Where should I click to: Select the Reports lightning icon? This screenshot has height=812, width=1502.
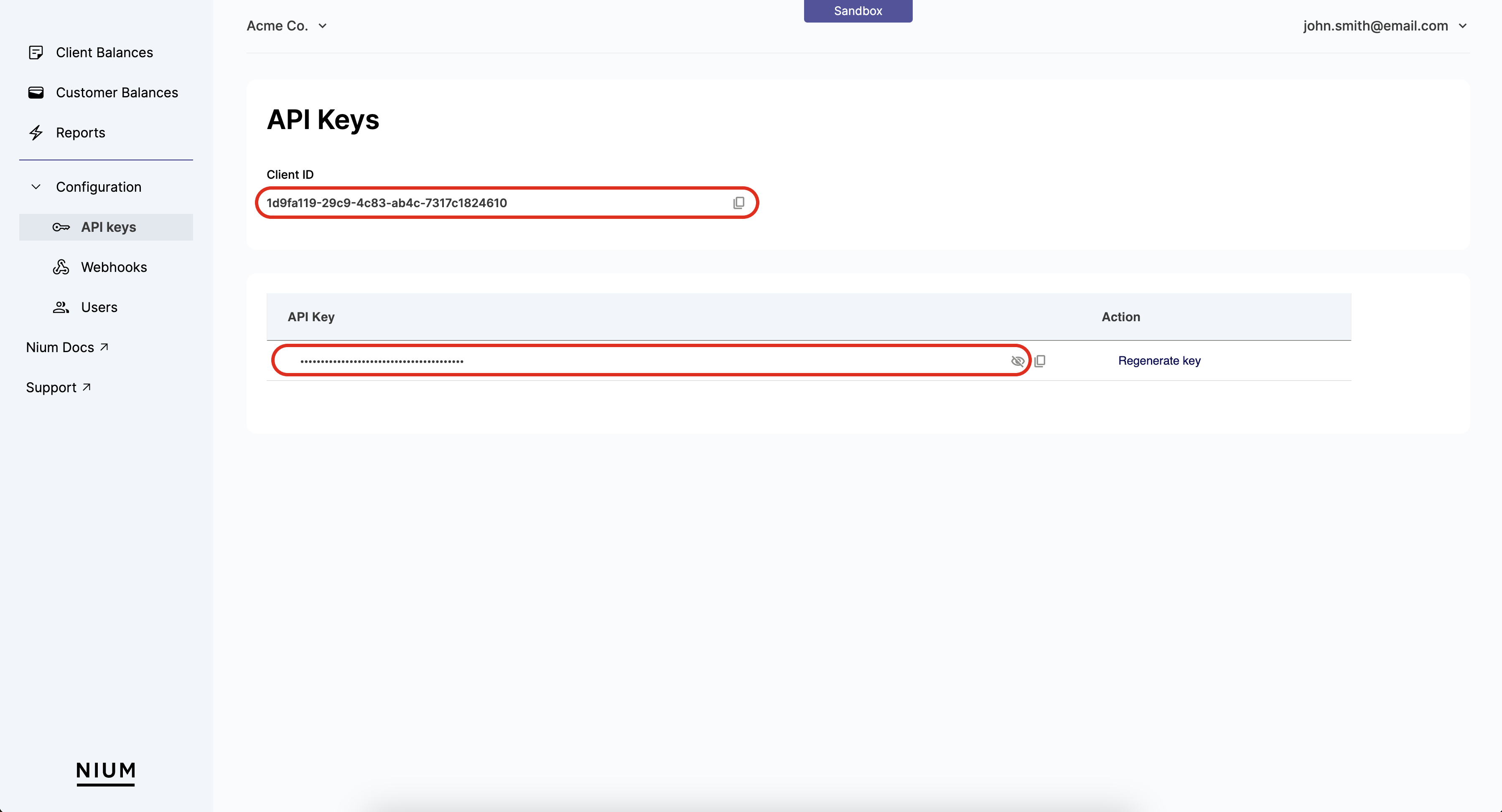pyautogui.click(x=36, y=132)
